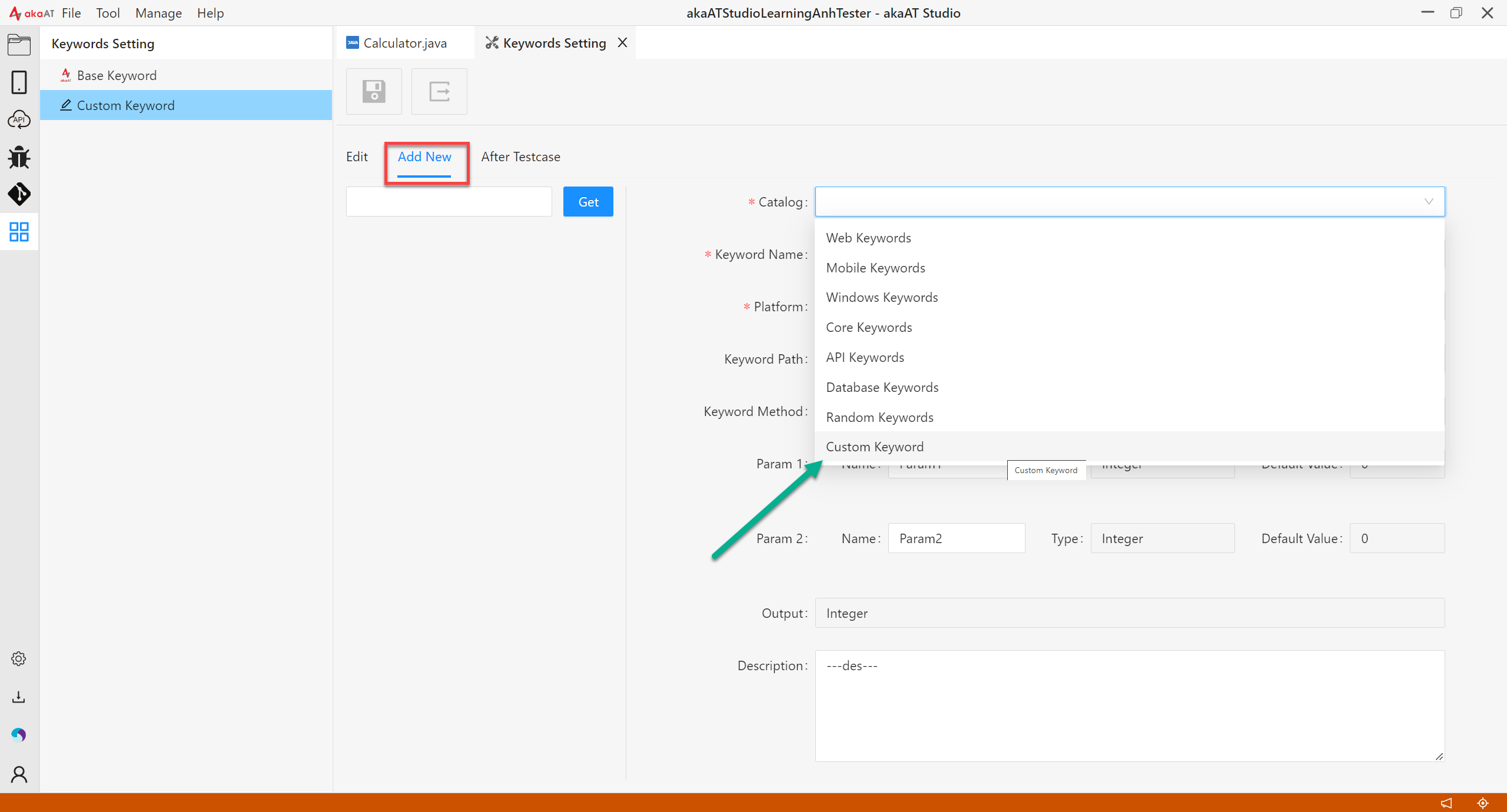Click the Catalog dropdown box
The height and width of the screenshot is (812, 1507).
(1130, 202)
